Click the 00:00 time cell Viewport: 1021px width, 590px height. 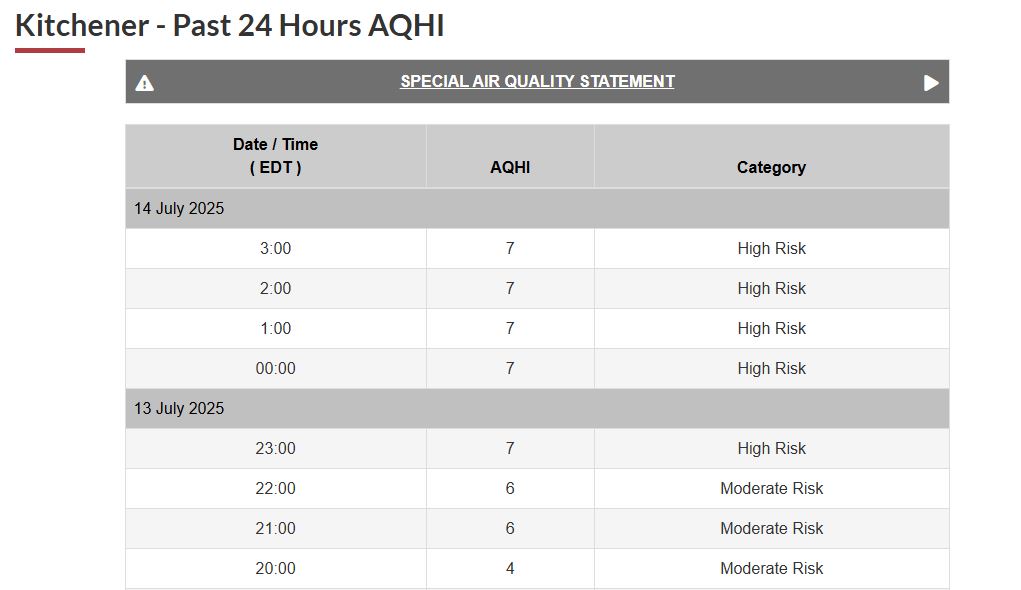click(x=275, y=369)
